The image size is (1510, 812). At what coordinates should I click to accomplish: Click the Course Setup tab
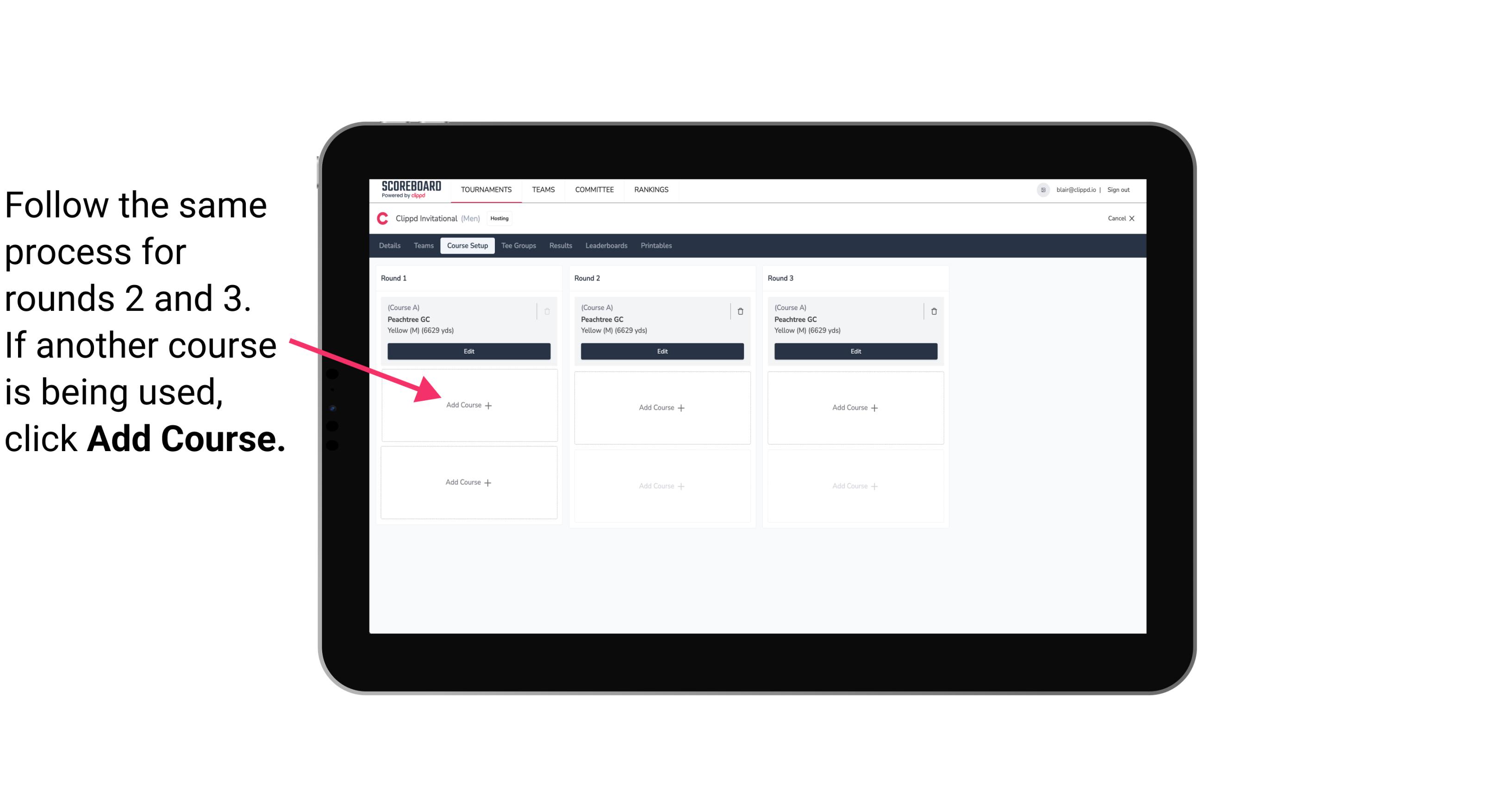(466, 245)
